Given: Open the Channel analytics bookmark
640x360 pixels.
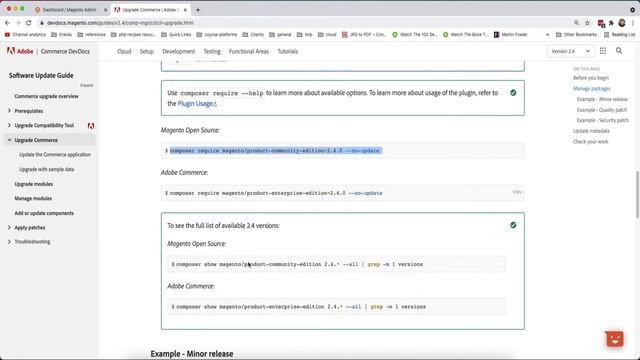Looking at the screenshot, I should [x=25, y=35].
